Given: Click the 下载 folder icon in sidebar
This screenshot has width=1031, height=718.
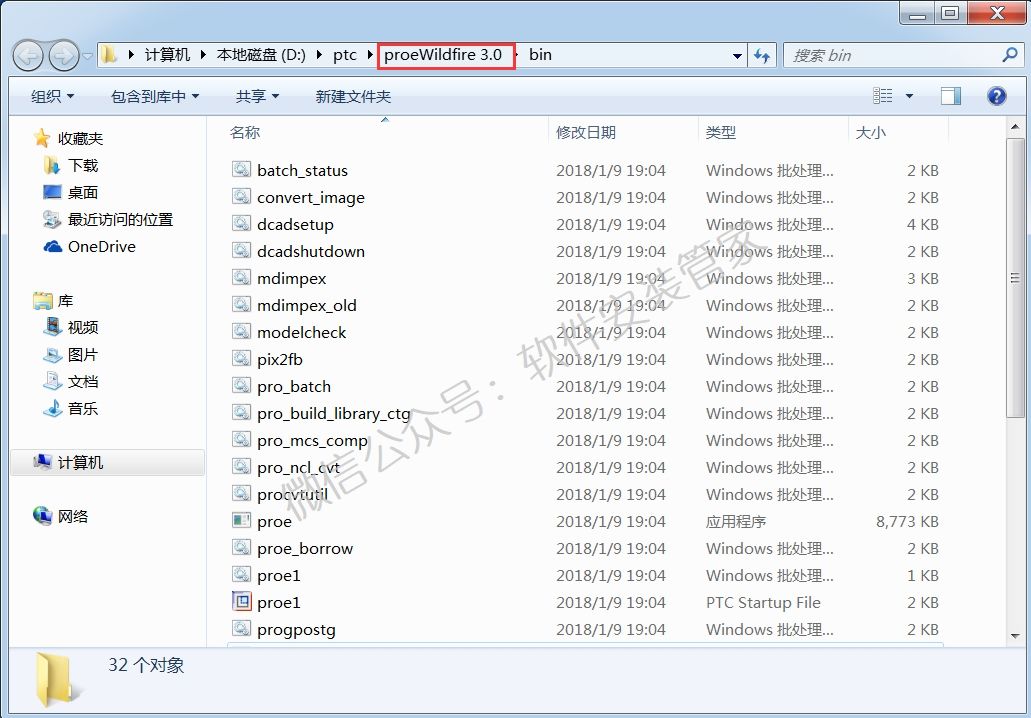Looking at the screenshot, I should [52, 165].
